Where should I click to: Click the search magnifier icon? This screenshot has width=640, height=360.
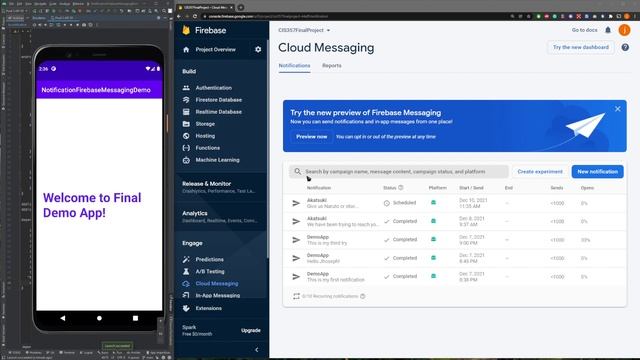click(x=298, y=171)
